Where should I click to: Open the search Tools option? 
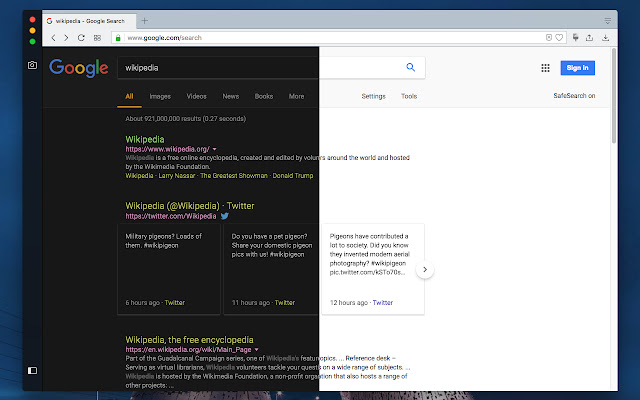tap(409, 96)
